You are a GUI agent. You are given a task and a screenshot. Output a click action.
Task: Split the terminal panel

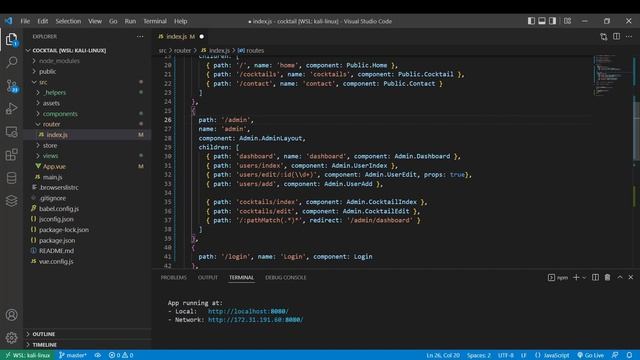coord(596,278)
